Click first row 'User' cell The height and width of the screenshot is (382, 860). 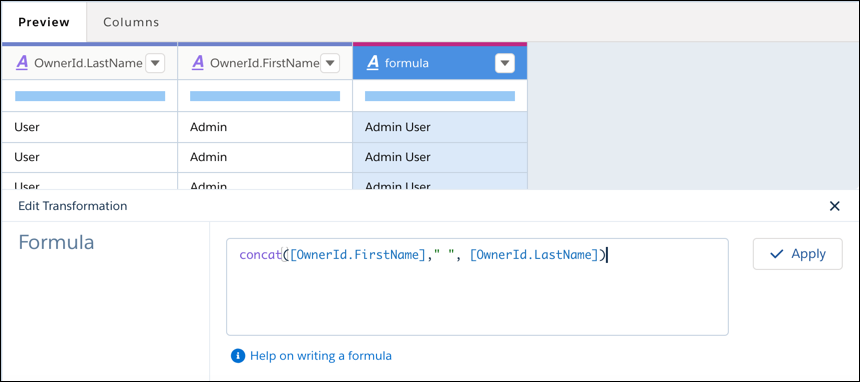(89, 127)
